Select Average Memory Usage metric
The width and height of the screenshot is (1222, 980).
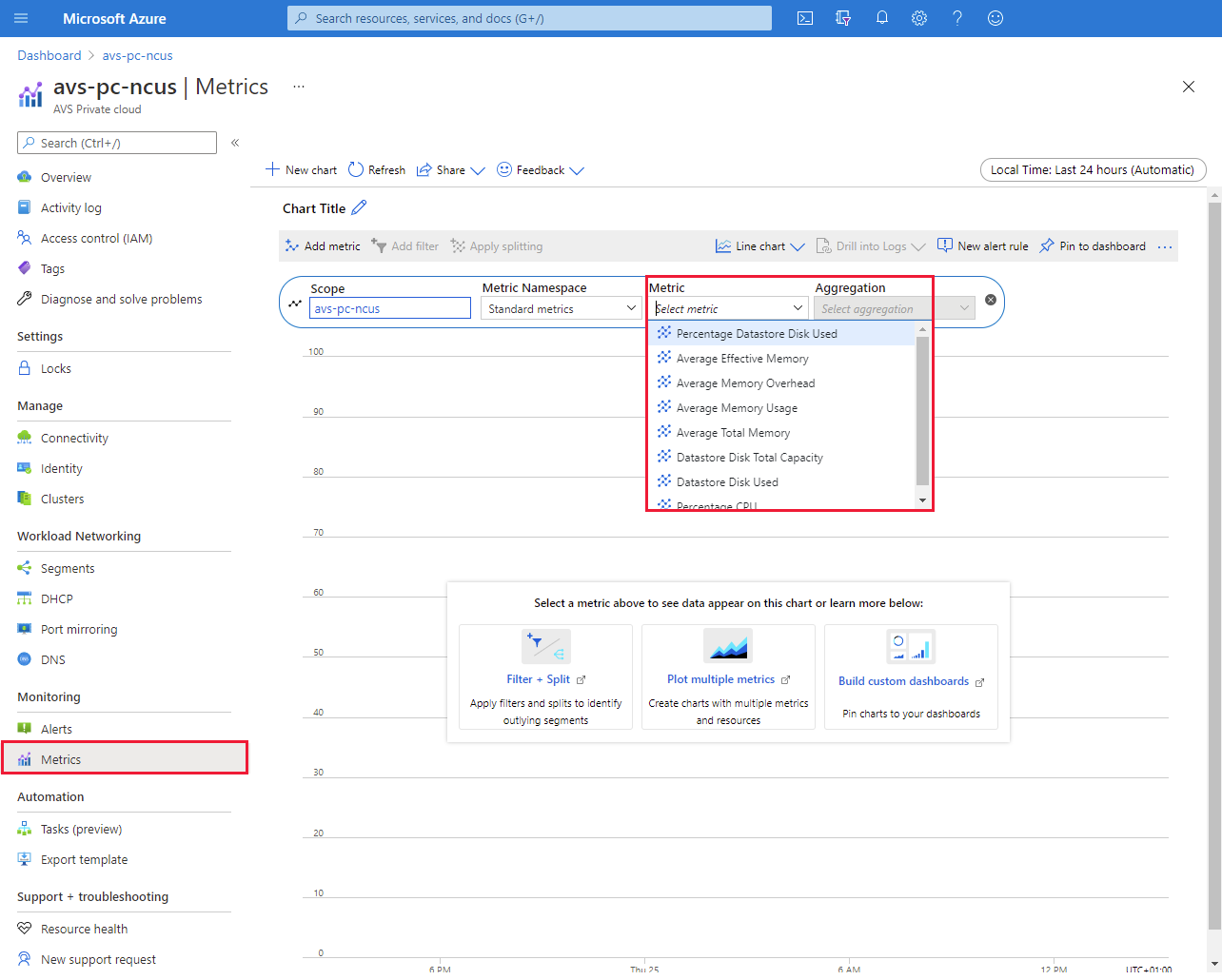737,408
